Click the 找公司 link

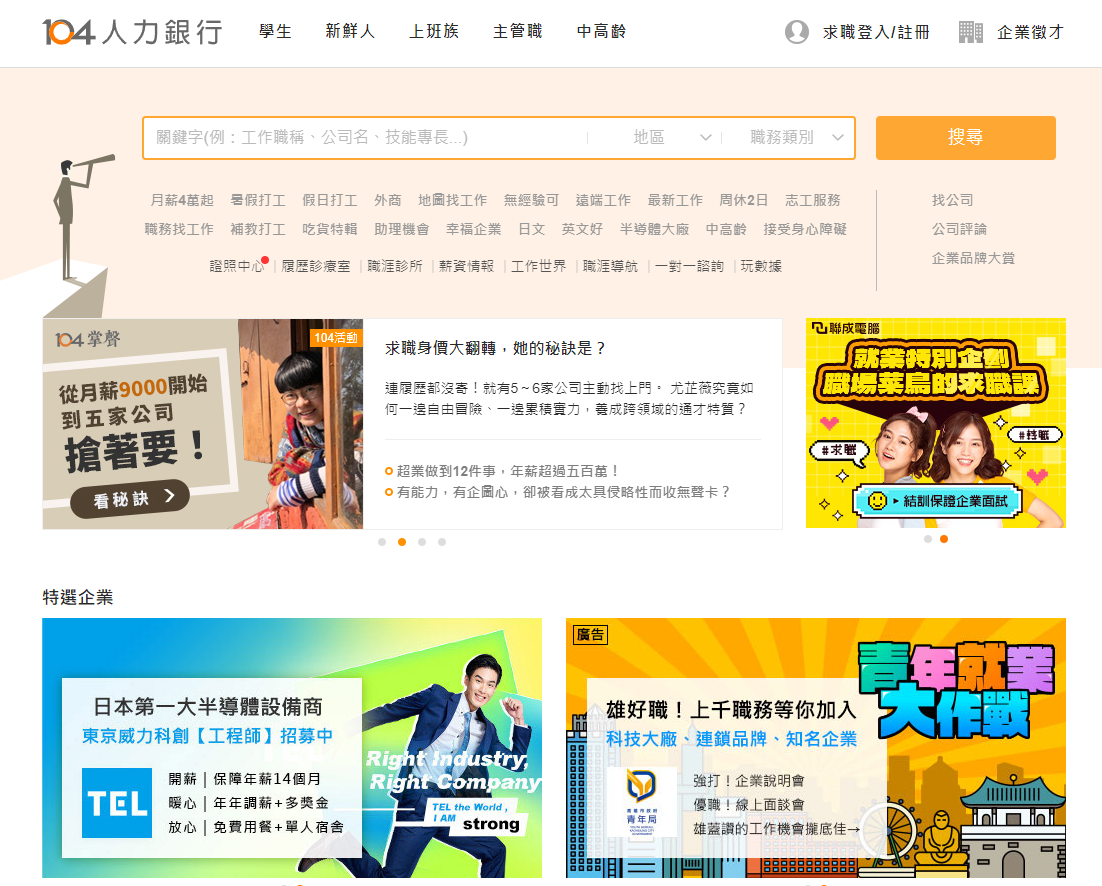pyautogui.click(x=951, y=200)
